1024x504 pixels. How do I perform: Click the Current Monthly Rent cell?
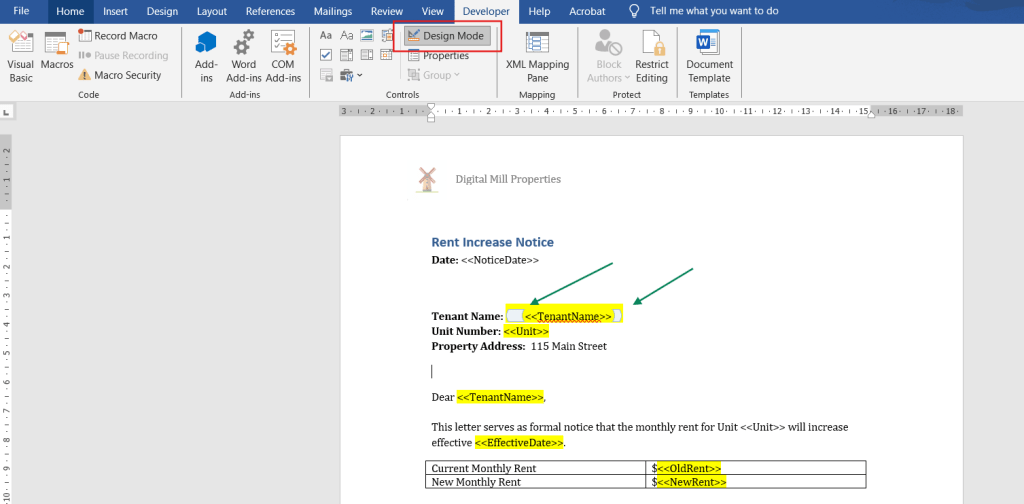click(x=536, y=468)
